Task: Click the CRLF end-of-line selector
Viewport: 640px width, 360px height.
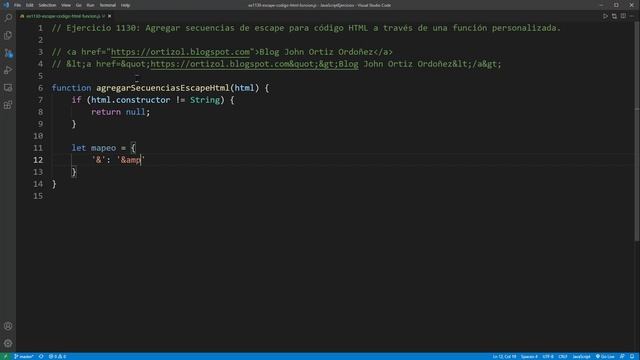Action: click(563, 356)
